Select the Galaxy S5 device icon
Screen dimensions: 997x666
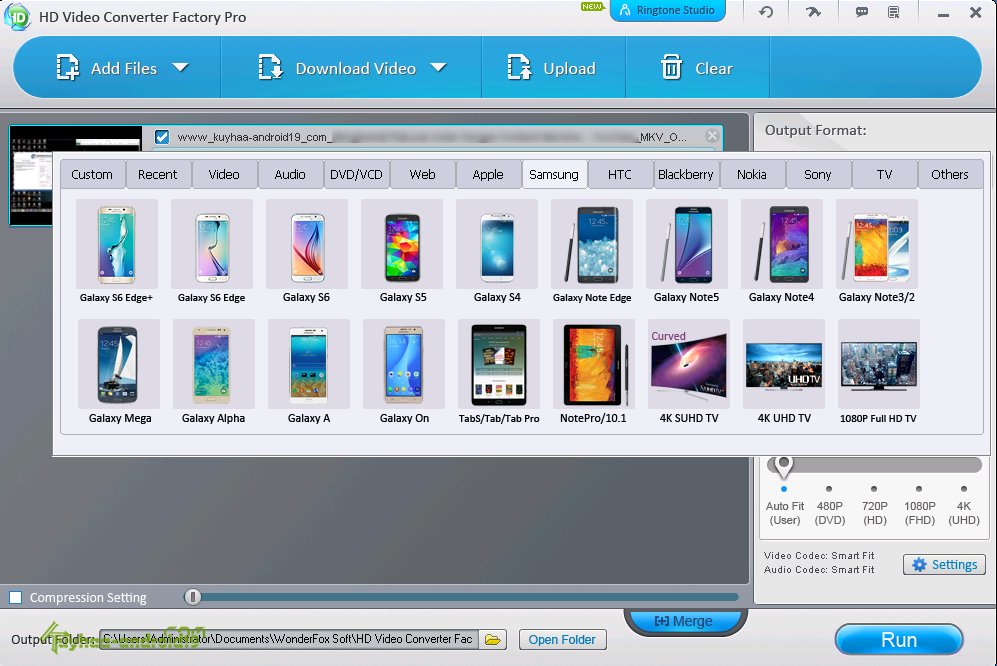coord(402,244)
